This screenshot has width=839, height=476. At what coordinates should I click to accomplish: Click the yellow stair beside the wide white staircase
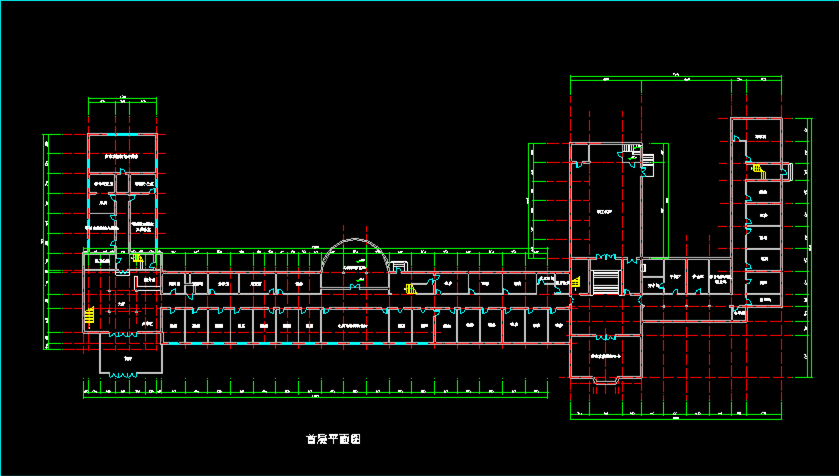coord(576,281)
